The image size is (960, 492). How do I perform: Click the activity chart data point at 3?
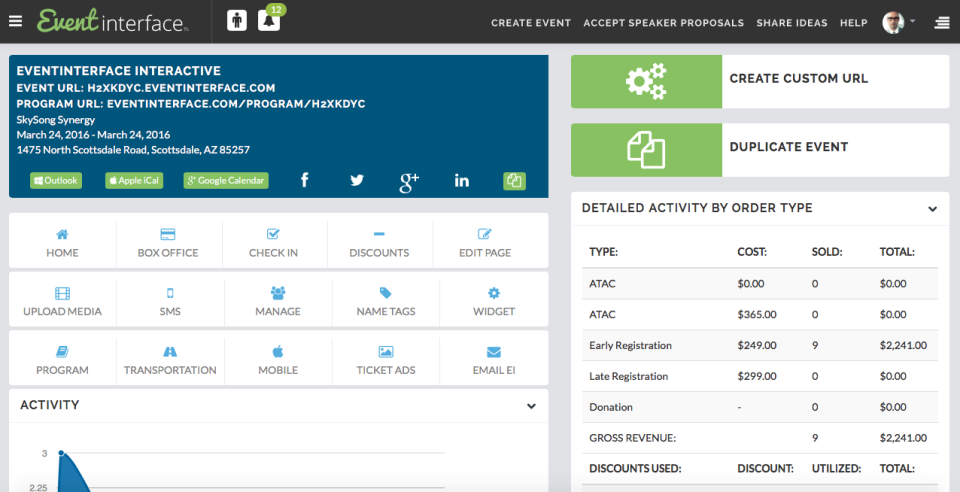61,453
